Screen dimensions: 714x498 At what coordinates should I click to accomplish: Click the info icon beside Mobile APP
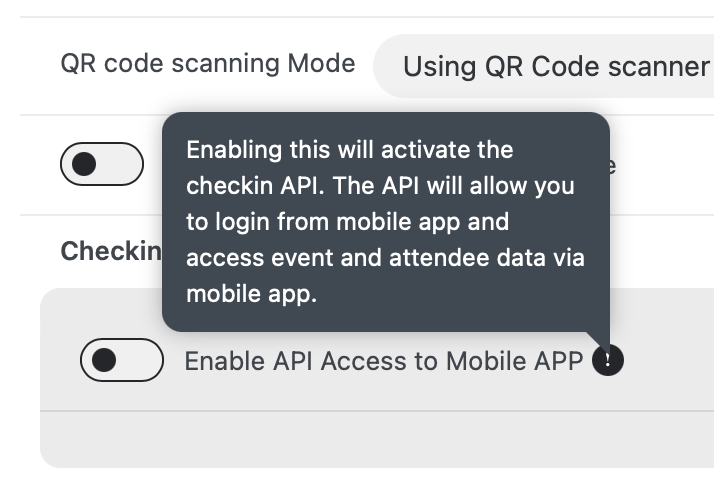tap(607, 361)
